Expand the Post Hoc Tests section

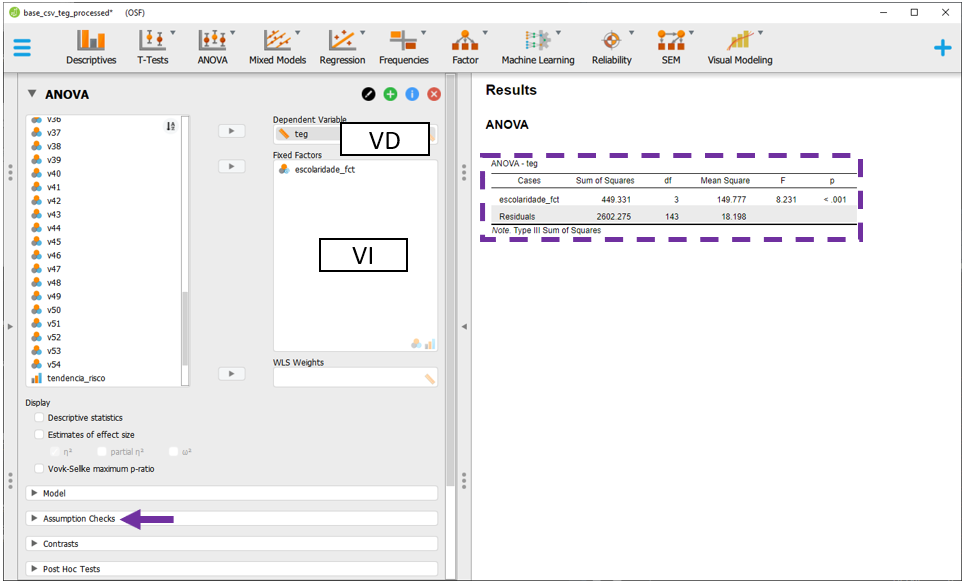click(x=70, y=569)
